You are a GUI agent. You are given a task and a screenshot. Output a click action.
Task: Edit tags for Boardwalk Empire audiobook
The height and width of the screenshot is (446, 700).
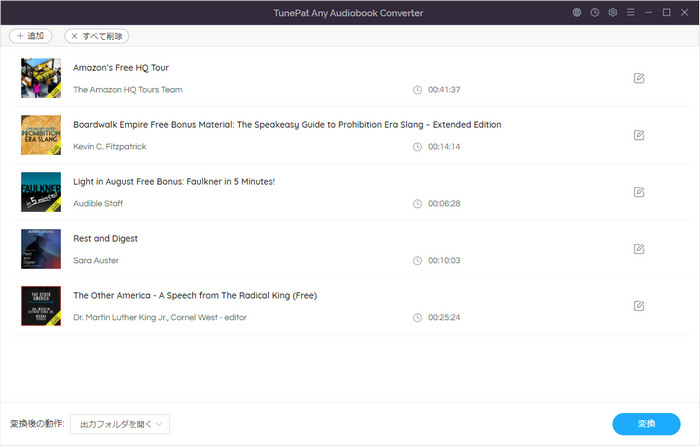(639, 135)
